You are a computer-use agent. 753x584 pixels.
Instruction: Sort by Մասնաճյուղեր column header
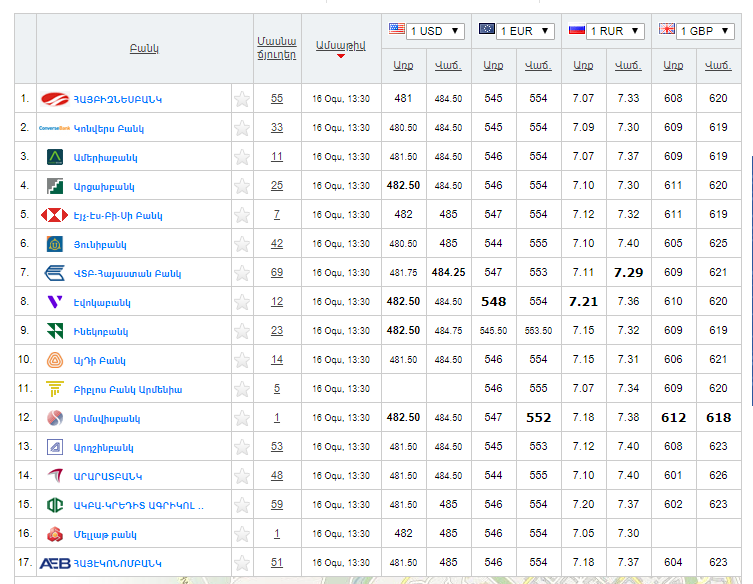click(277, 48)
